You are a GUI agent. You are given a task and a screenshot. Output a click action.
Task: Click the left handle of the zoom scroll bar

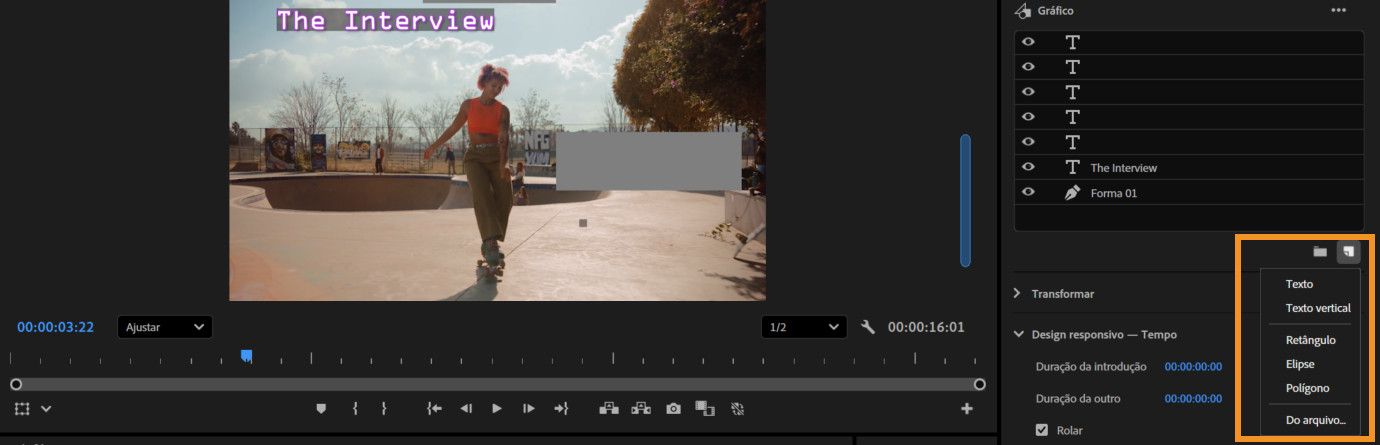[15, 384]
